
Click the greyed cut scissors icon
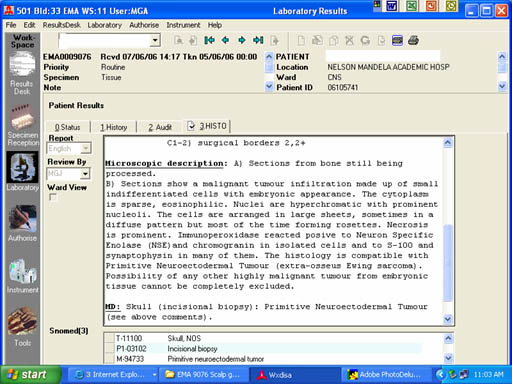pos(349,41)
